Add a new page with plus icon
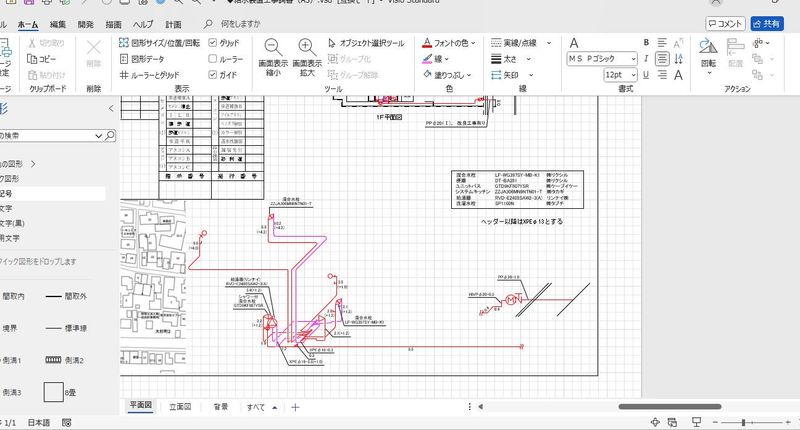This screenshot has height=430, width=800. click(x=295, y=407)
